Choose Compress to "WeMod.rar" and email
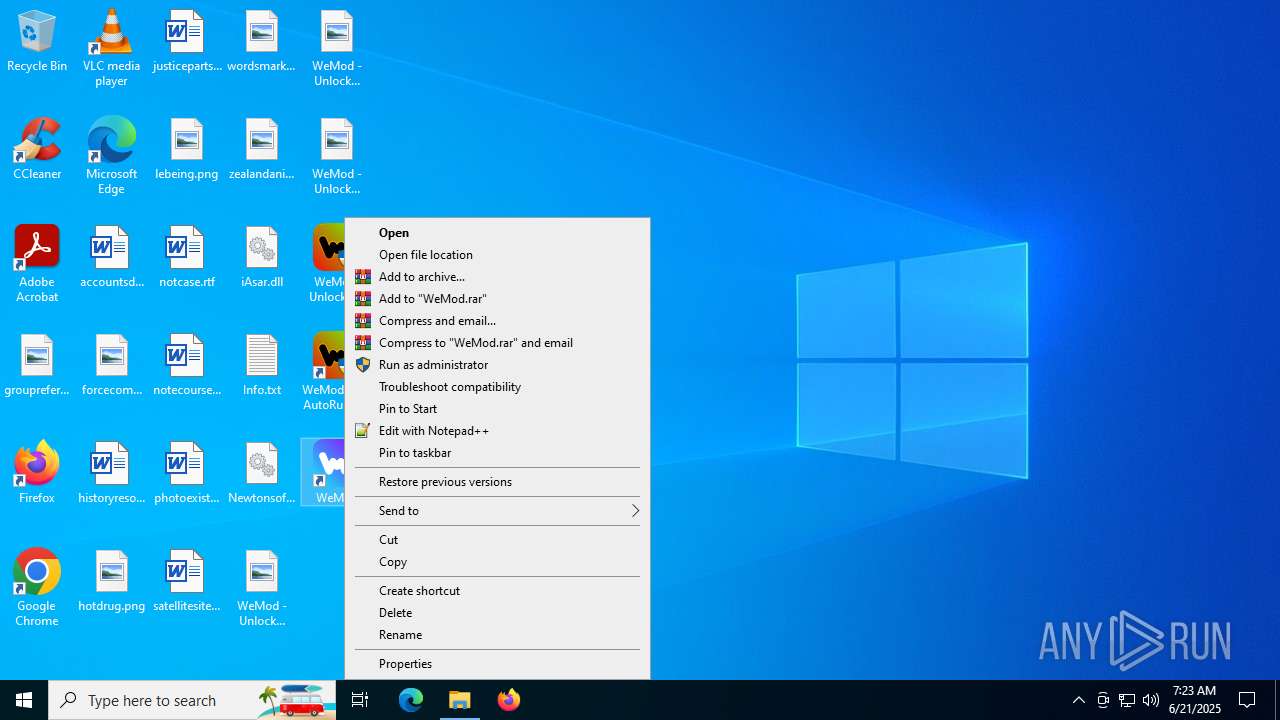 tap(497, 343)
